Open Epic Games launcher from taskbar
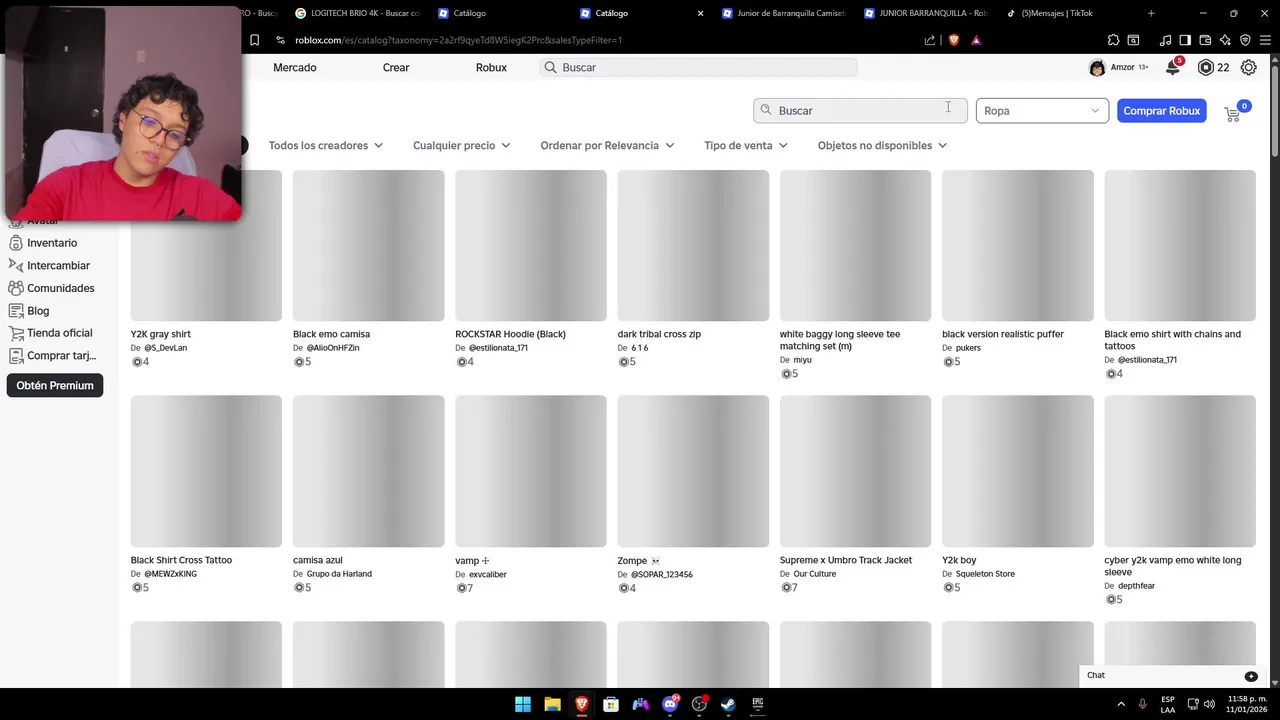The width and height of the screenshot is (1280, 720). point(758,704)
